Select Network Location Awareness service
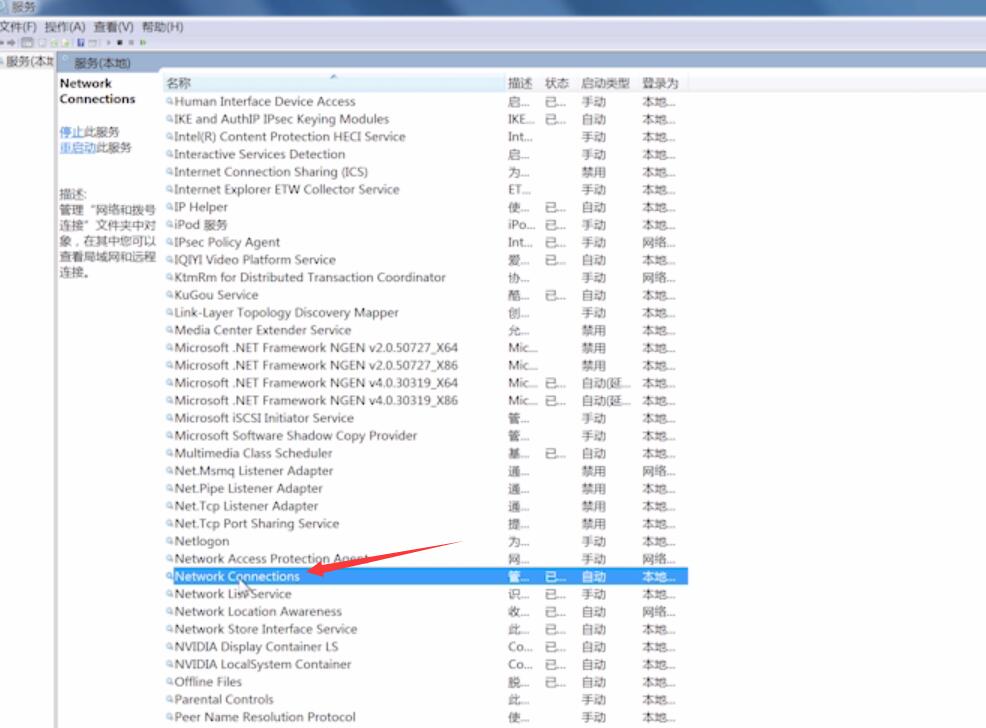Screen dimensions: 986x728 (x=258, y=611)
